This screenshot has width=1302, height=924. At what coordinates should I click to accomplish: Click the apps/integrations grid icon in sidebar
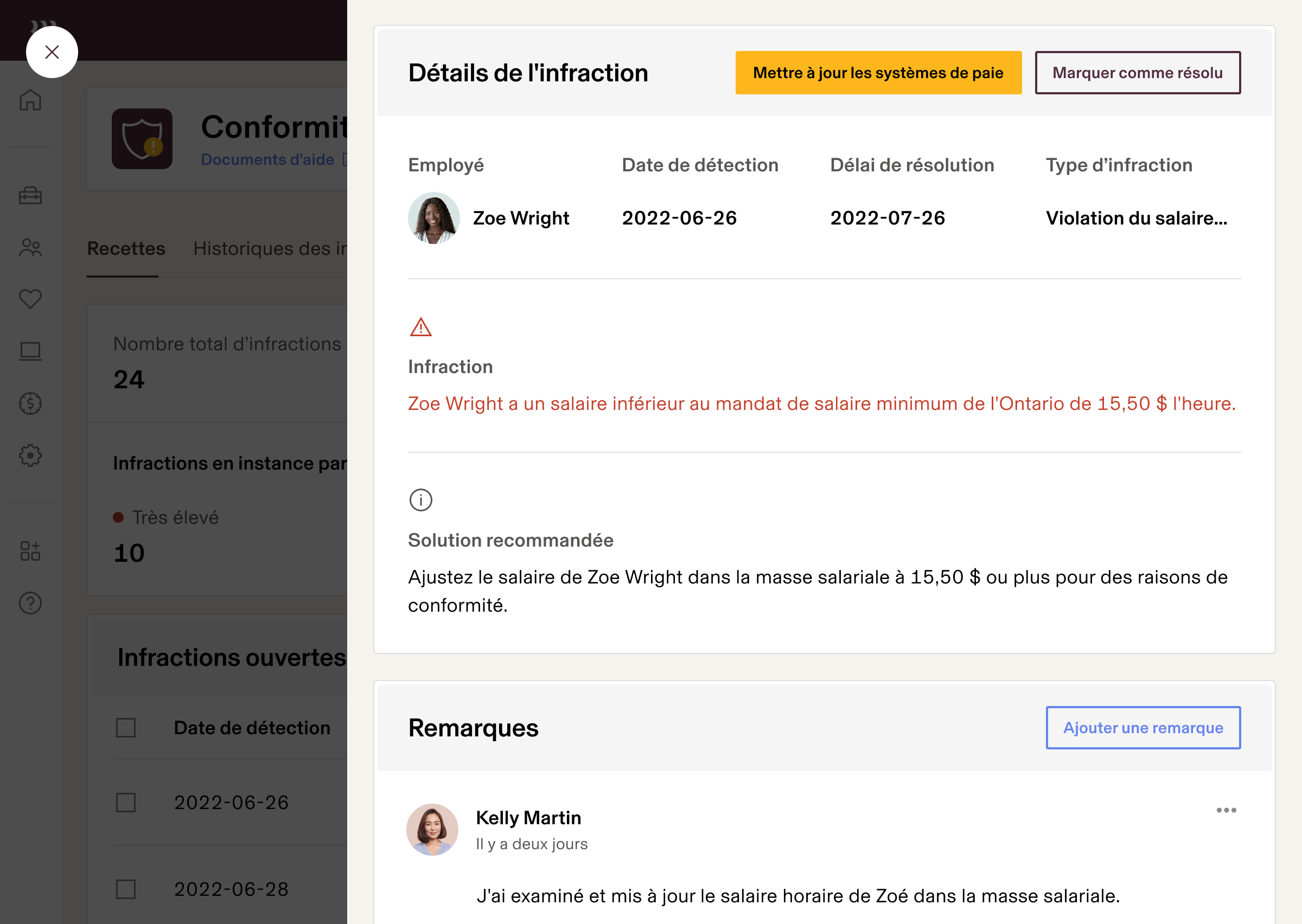point(30,551)
